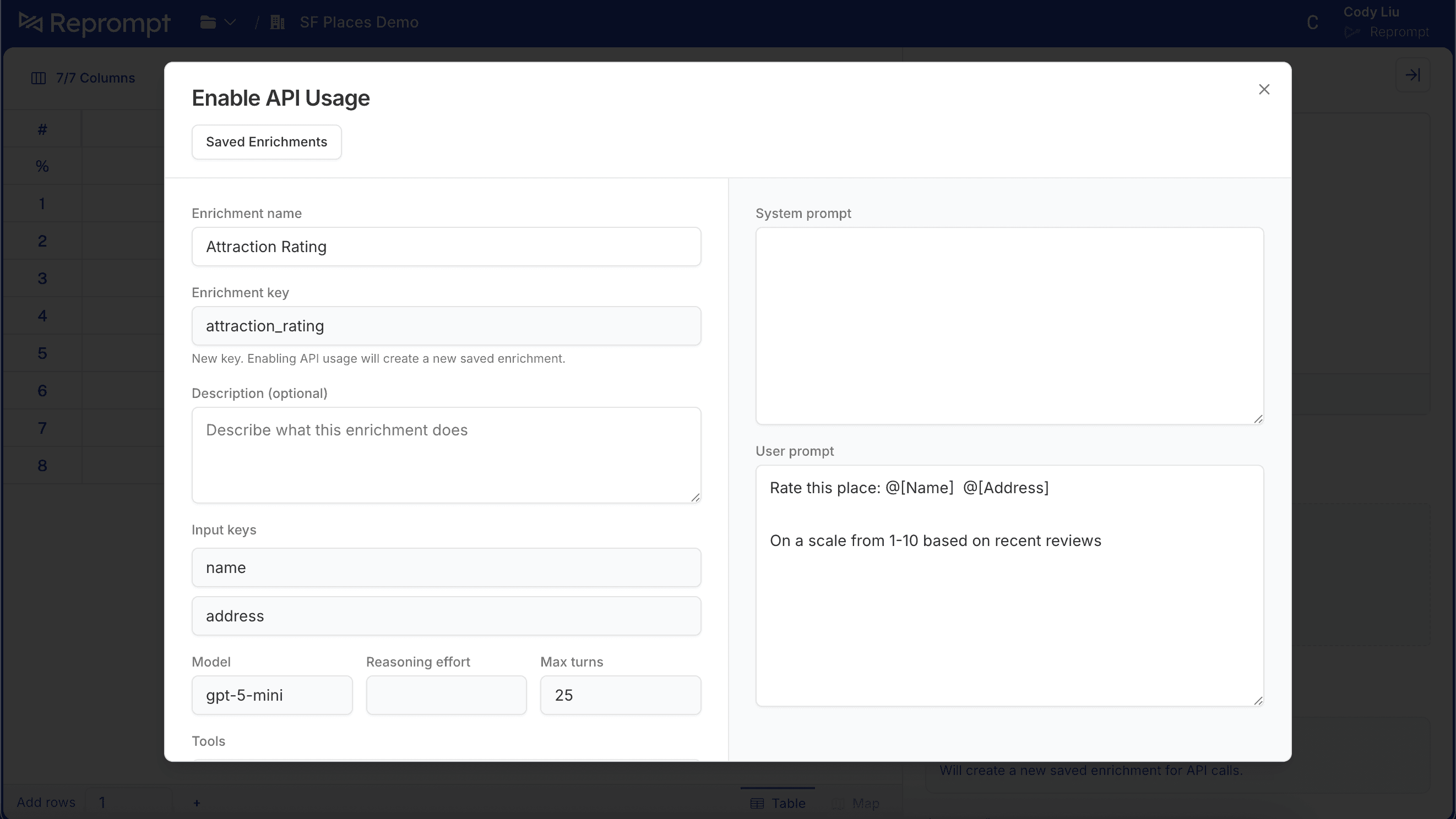Open the Model dropdown showing gpt-5-mini
Image resolution: width=1456 pixels, height=819 pixels.
272,695
